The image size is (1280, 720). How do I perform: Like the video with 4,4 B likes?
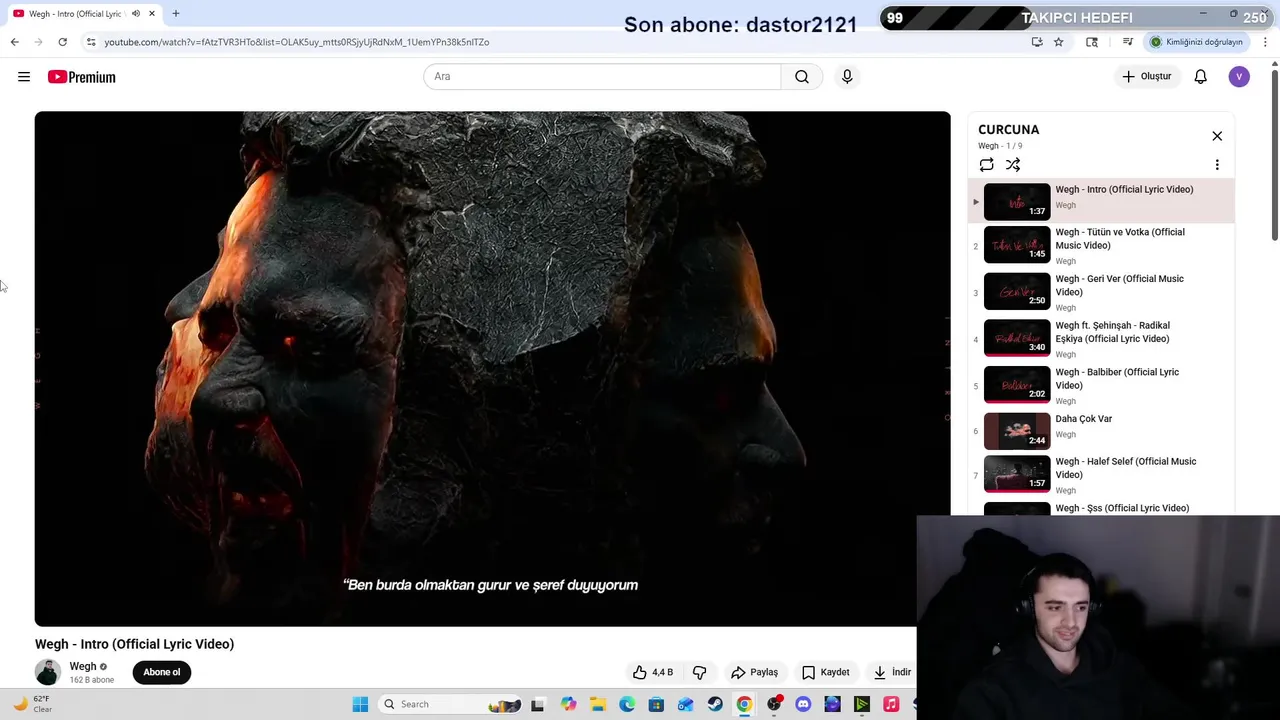[x=653, y=672]
